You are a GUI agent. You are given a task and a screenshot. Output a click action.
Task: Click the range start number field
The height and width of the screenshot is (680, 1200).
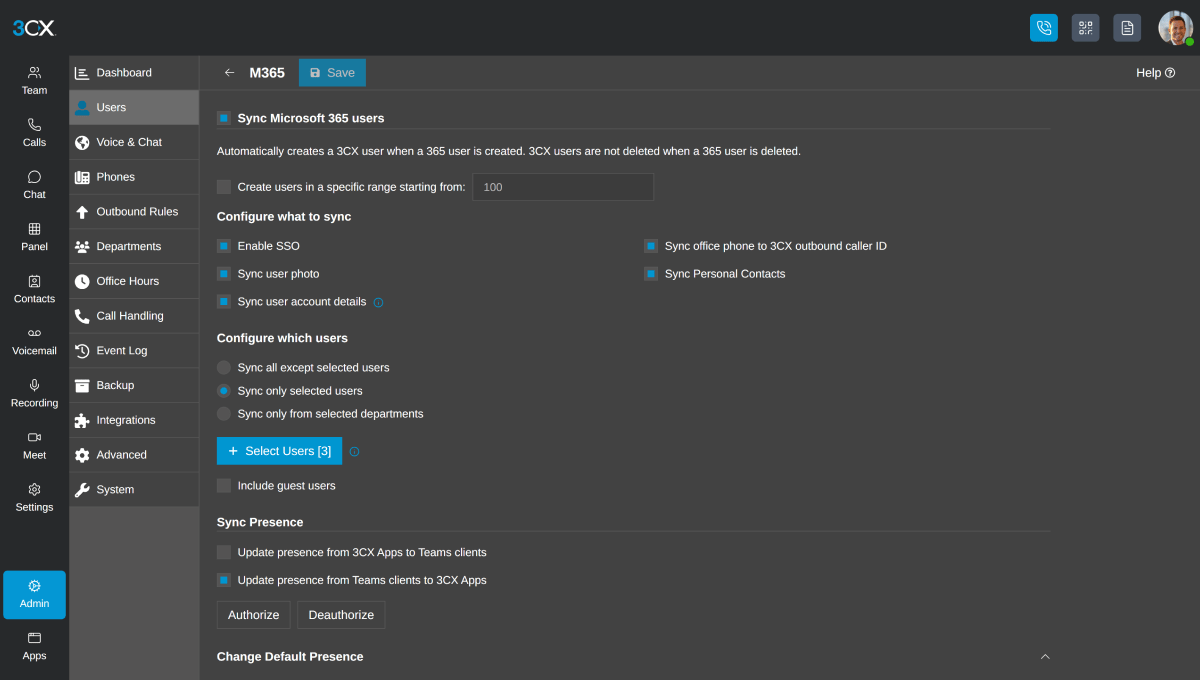(x=563, y=187)
